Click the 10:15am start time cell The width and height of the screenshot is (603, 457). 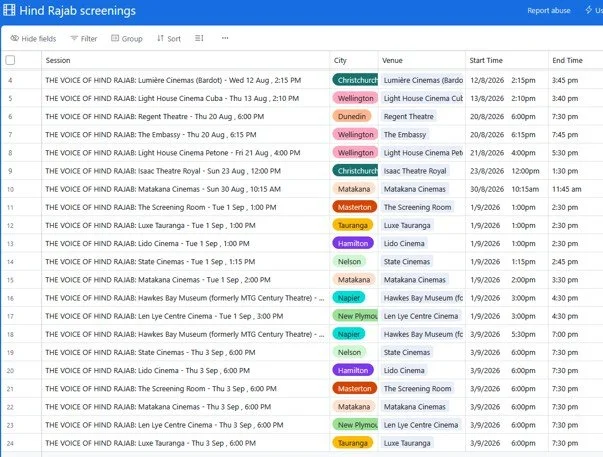(x=525, y=189)
